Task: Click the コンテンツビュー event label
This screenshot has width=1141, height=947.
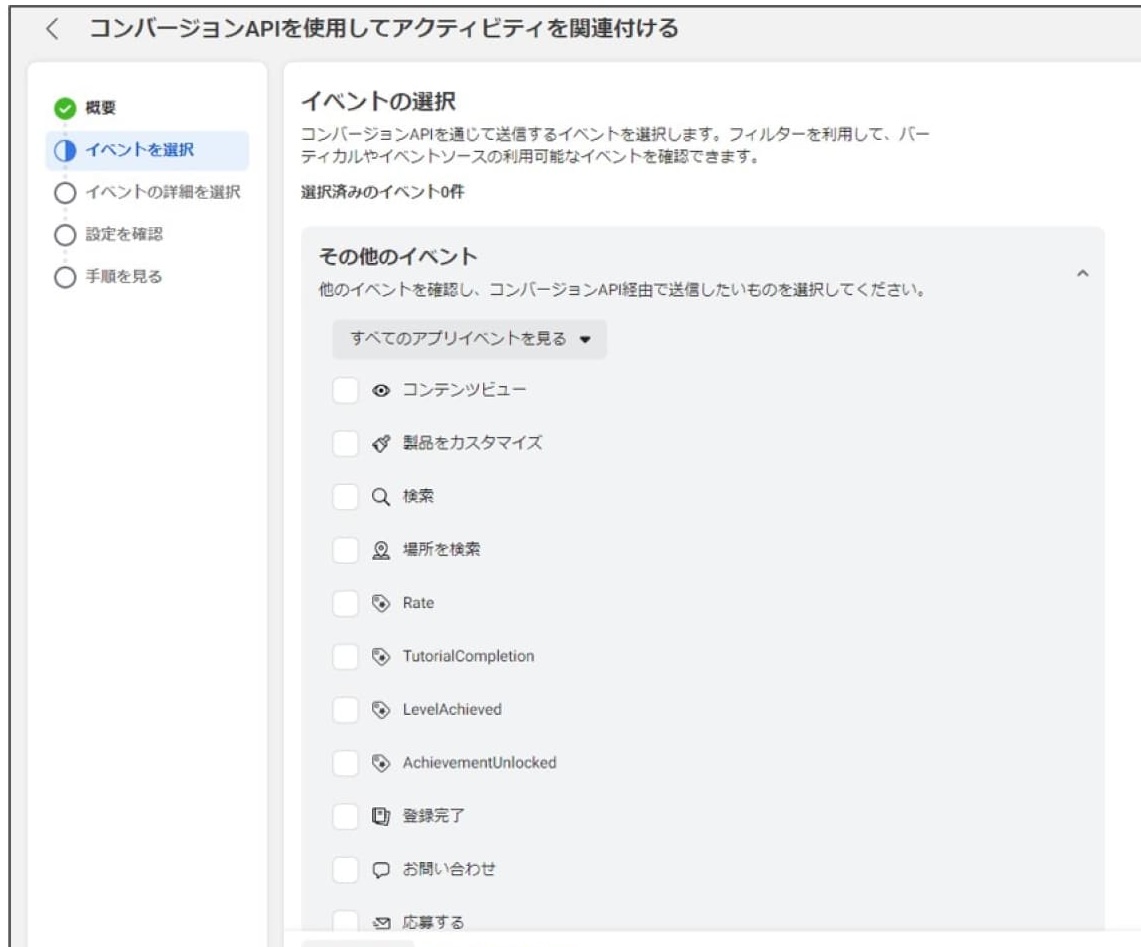Action: 464,390
